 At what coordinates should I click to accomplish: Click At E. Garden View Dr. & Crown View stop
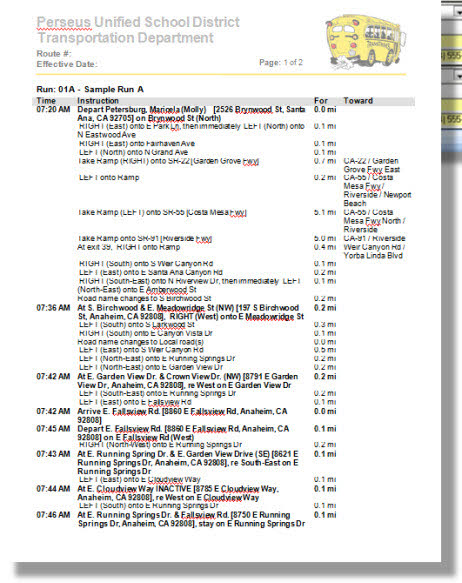pos(188,381)
